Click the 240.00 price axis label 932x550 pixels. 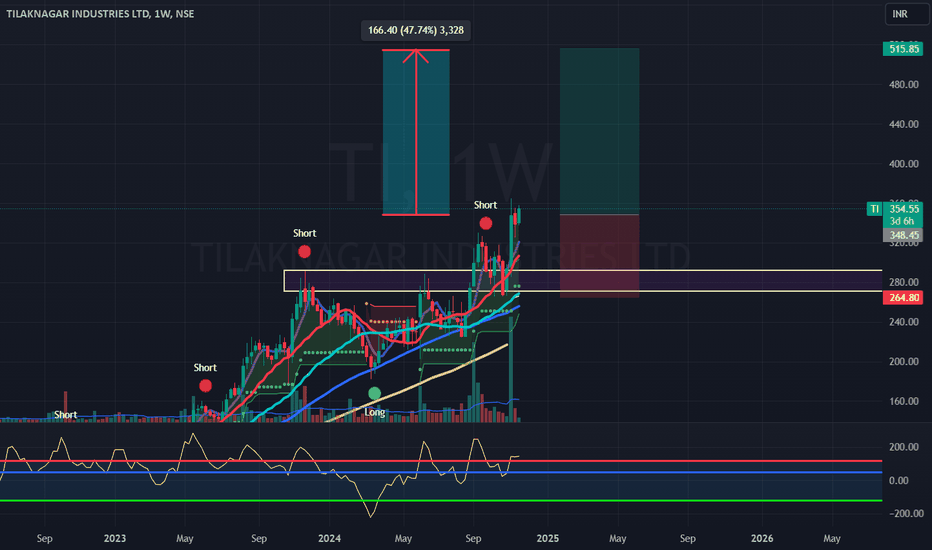(x=903, y=322)
